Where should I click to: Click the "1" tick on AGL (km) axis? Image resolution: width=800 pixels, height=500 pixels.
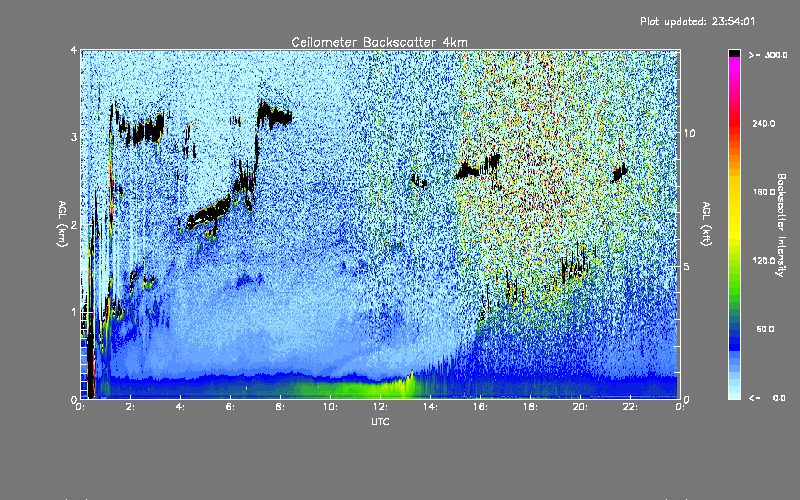coord(74,312)
